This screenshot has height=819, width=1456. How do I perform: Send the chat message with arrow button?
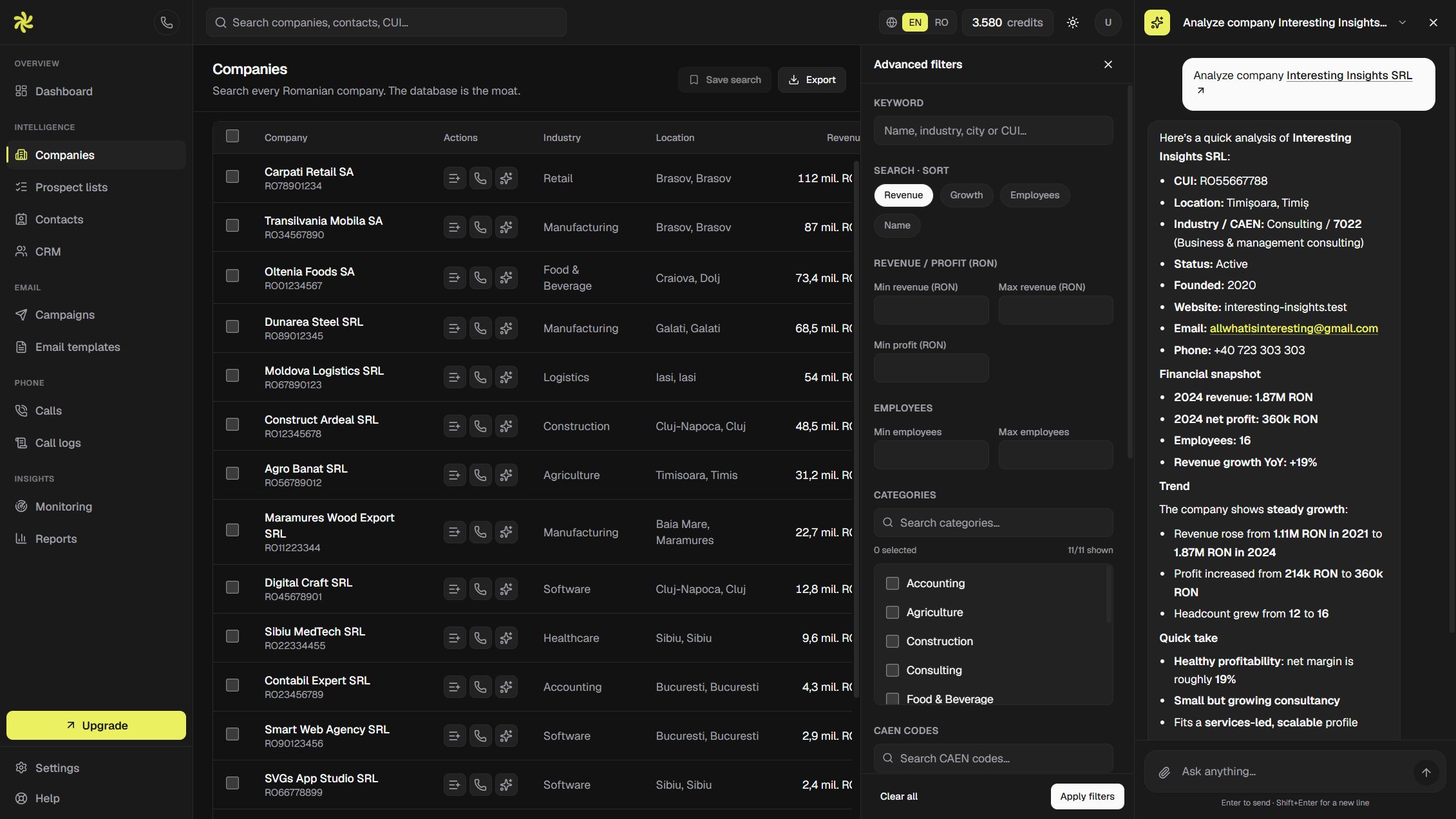(x=1426, y=772)
